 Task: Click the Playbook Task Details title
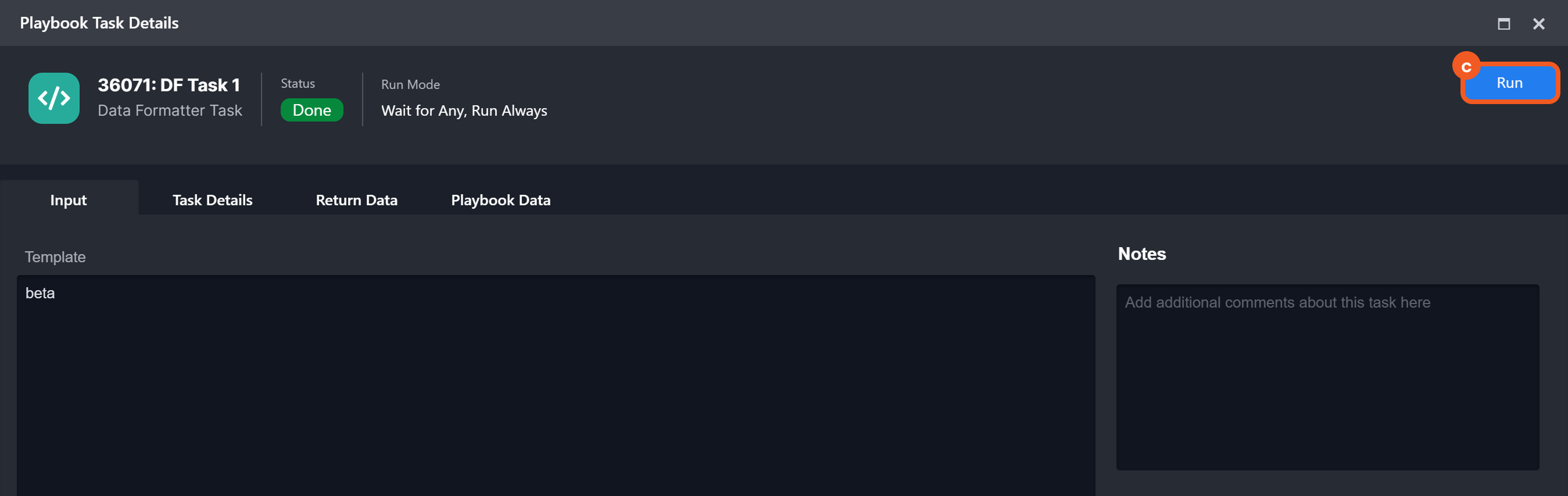click(x=99, y=23)
